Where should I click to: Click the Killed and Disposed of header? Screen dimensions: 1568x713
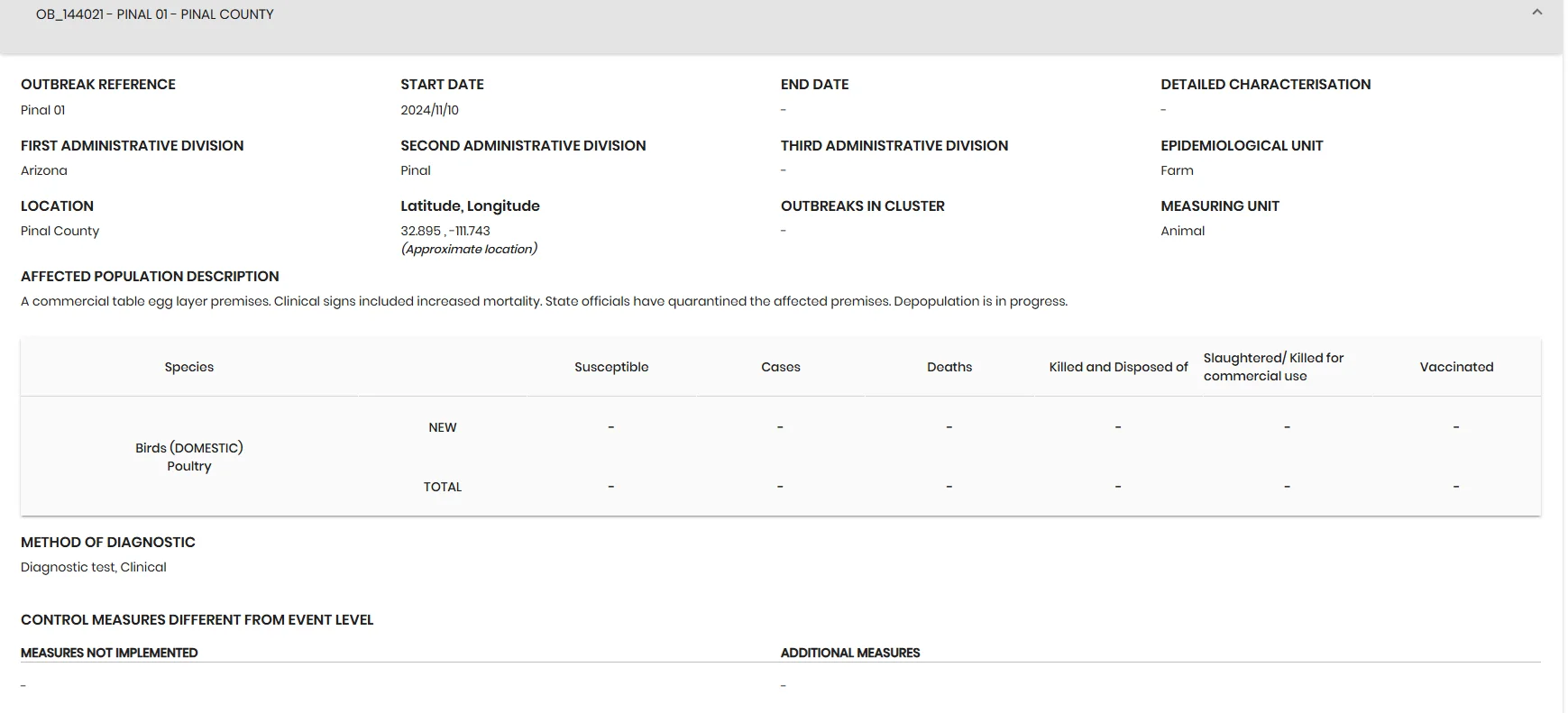[1118, 367]
